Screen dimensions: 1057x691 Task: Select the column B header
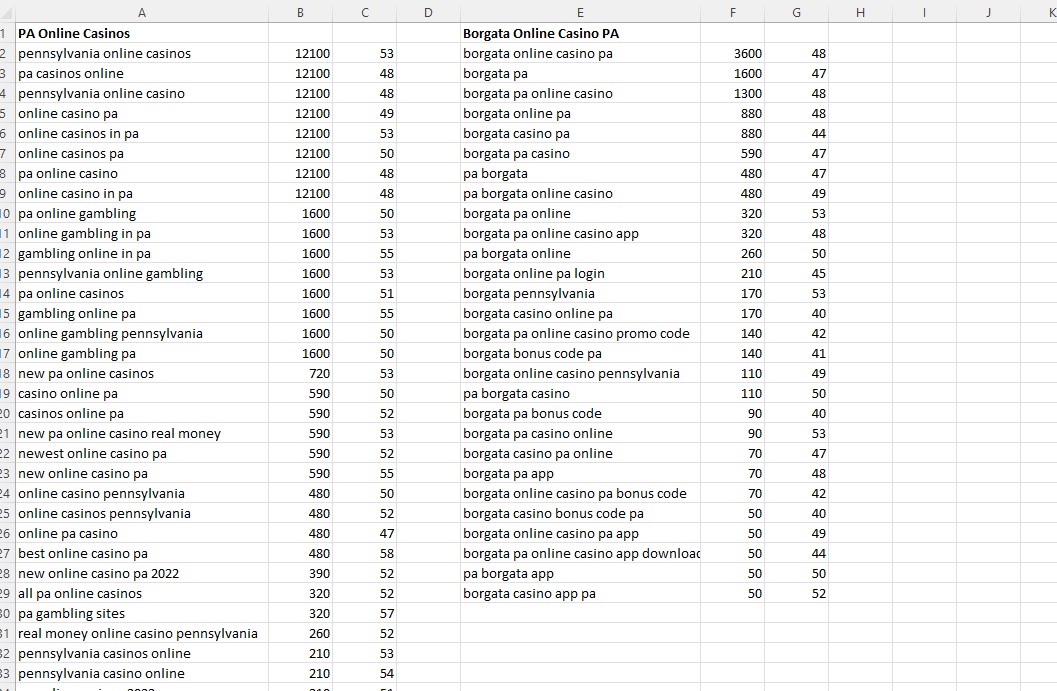tap(300, 12)
